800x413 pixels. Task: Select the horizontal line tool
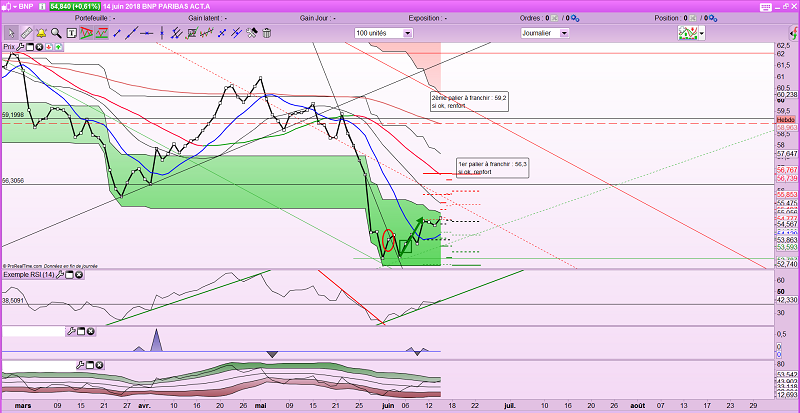coord(147,34)
